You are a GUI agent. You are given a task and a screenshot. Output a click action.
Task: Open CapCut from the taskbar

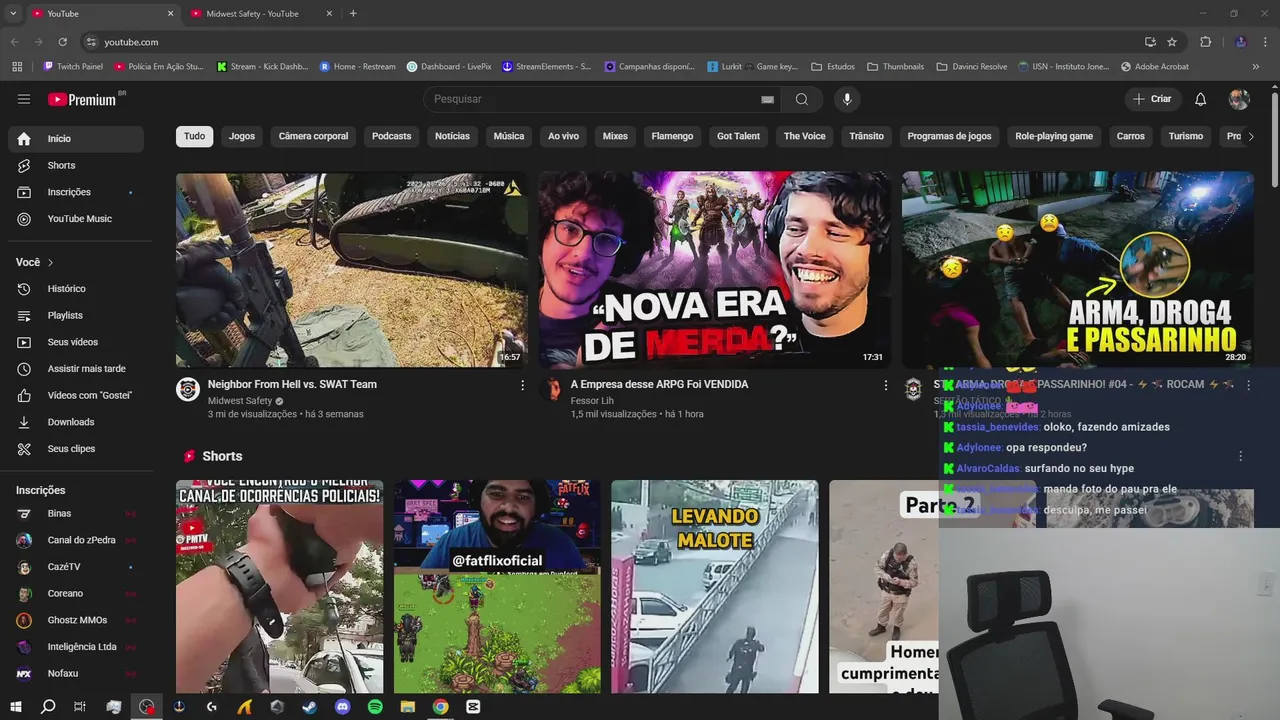(x=473, y=707)
